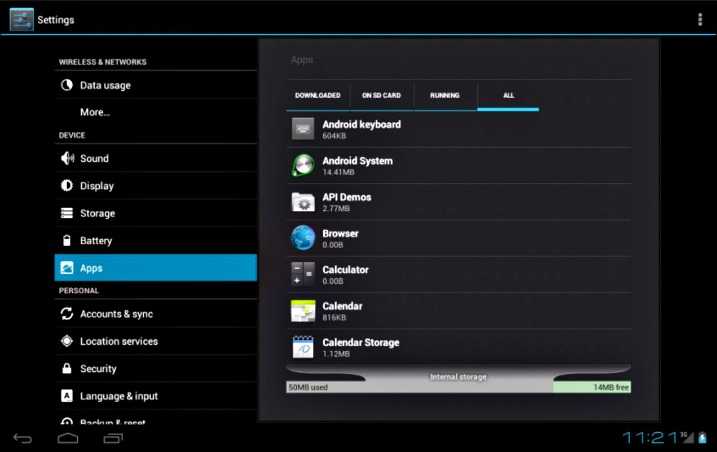Tap the Calendar Storage icon
Image resolution: width=717 pixels, height=452 pixels.
point(303,347)
